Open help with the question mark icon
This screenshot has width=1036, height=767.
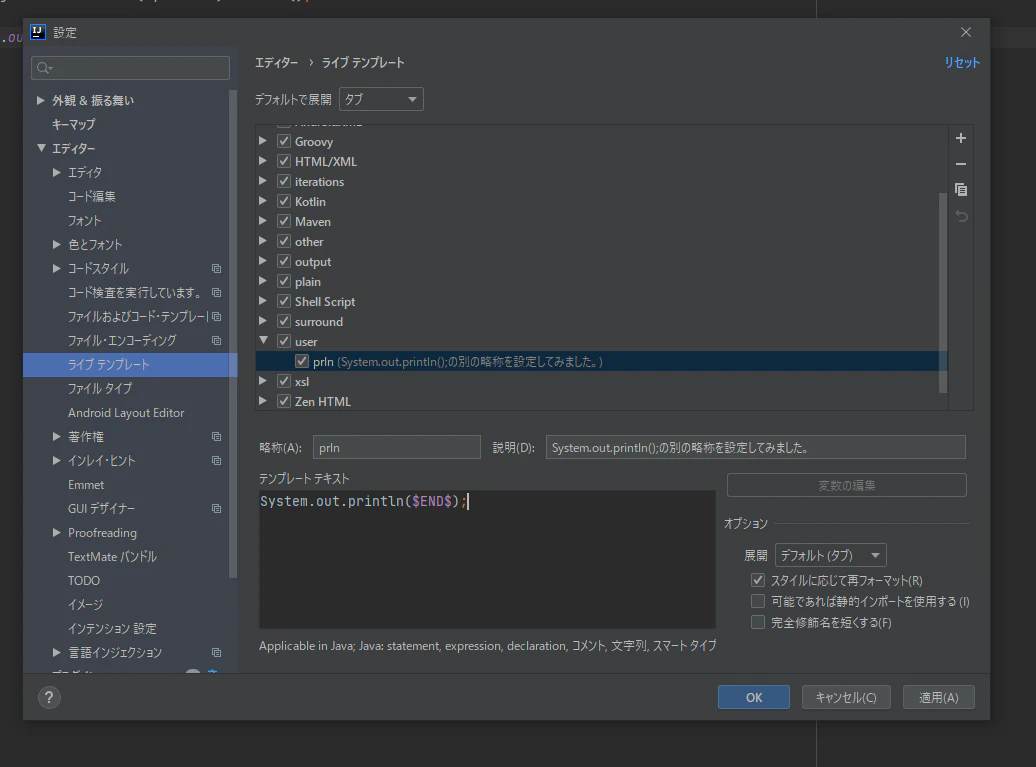pyautogui.click(x=49, y=697)
